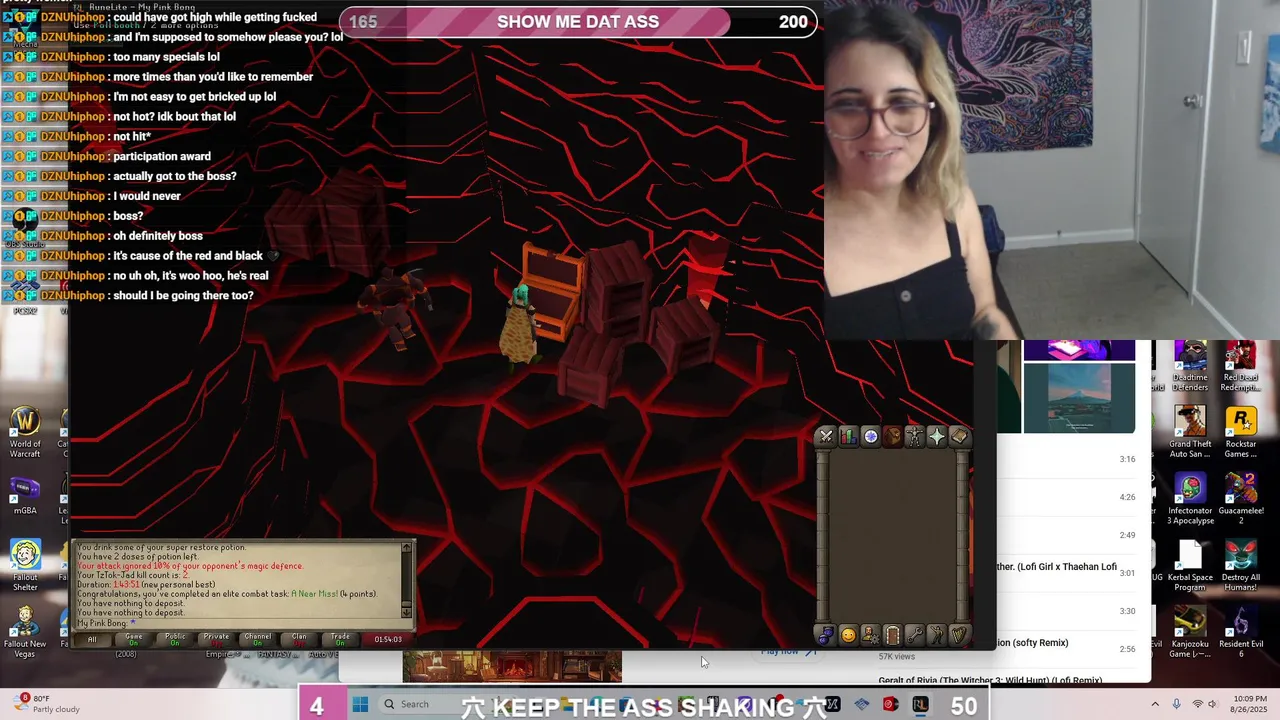Click the player character in the hooded cape
This screenshot has height=720, width=1280.
[518, 326]
